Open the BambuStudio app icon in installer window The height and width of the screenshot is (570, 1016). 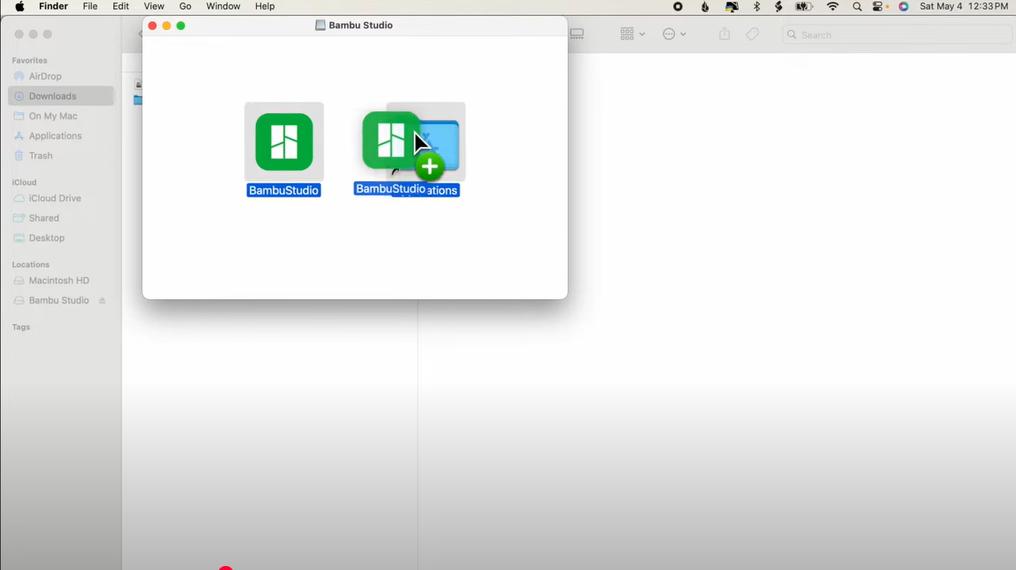(284, 142)
